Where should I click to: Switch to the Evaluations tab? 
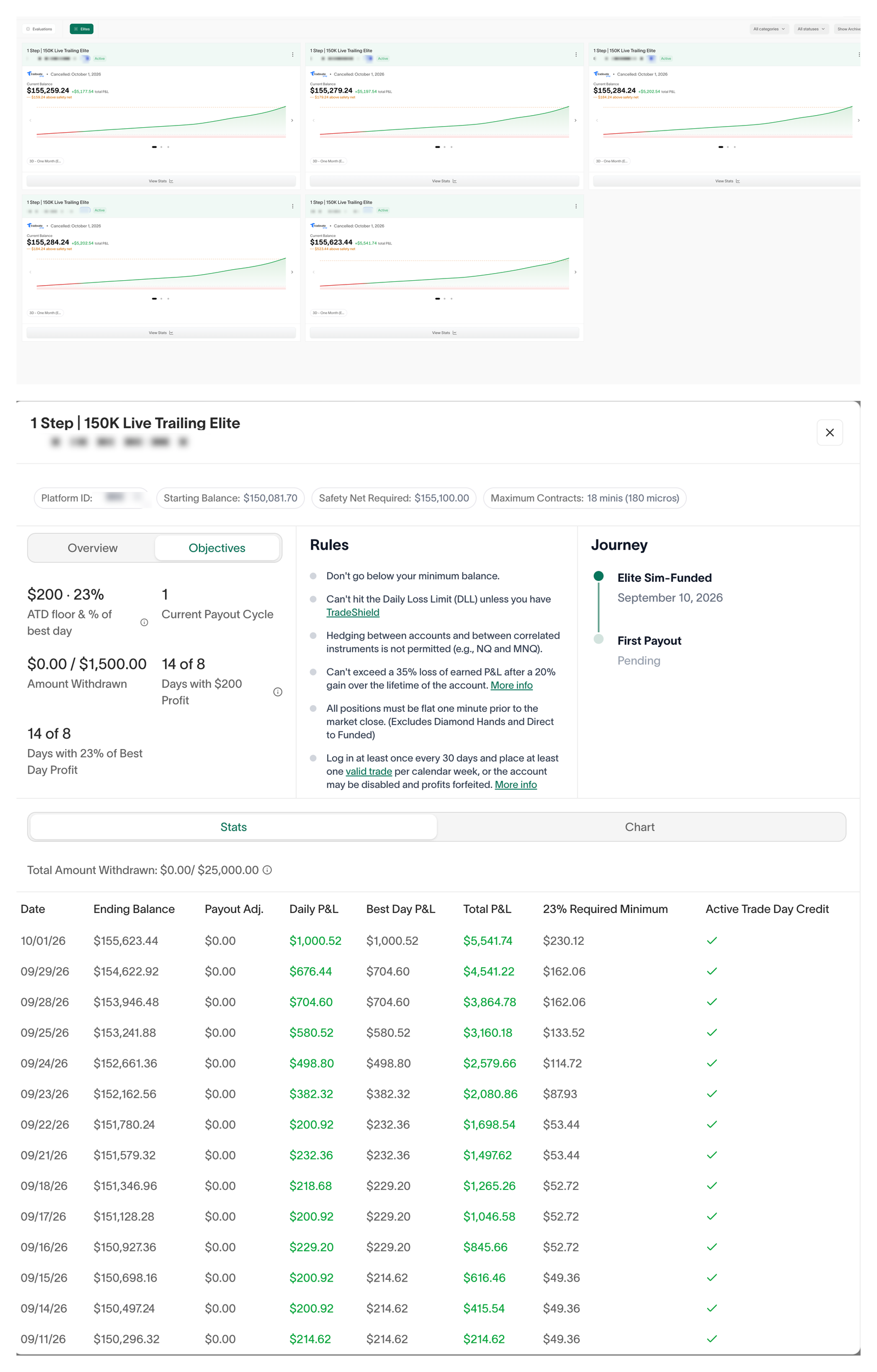(x=39, y=29)
